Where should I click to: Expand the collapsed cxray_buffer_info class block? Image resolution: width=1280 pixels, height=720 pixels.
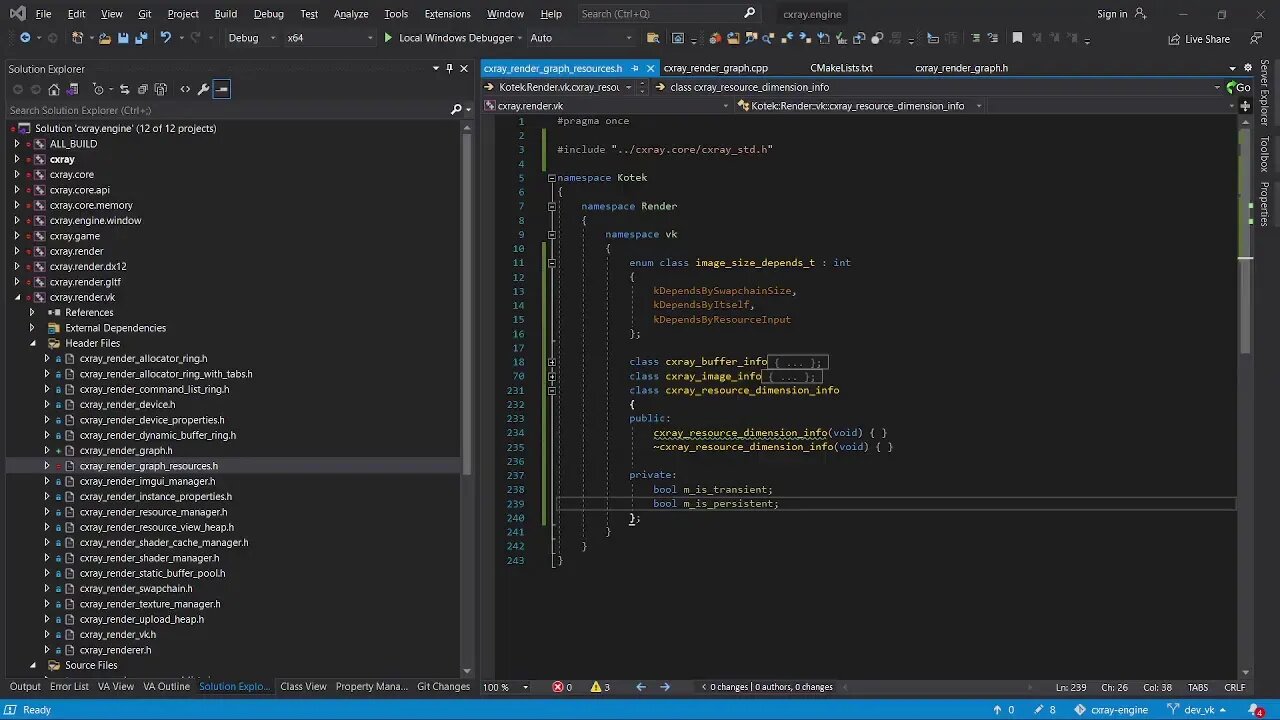tap(551, 362)
